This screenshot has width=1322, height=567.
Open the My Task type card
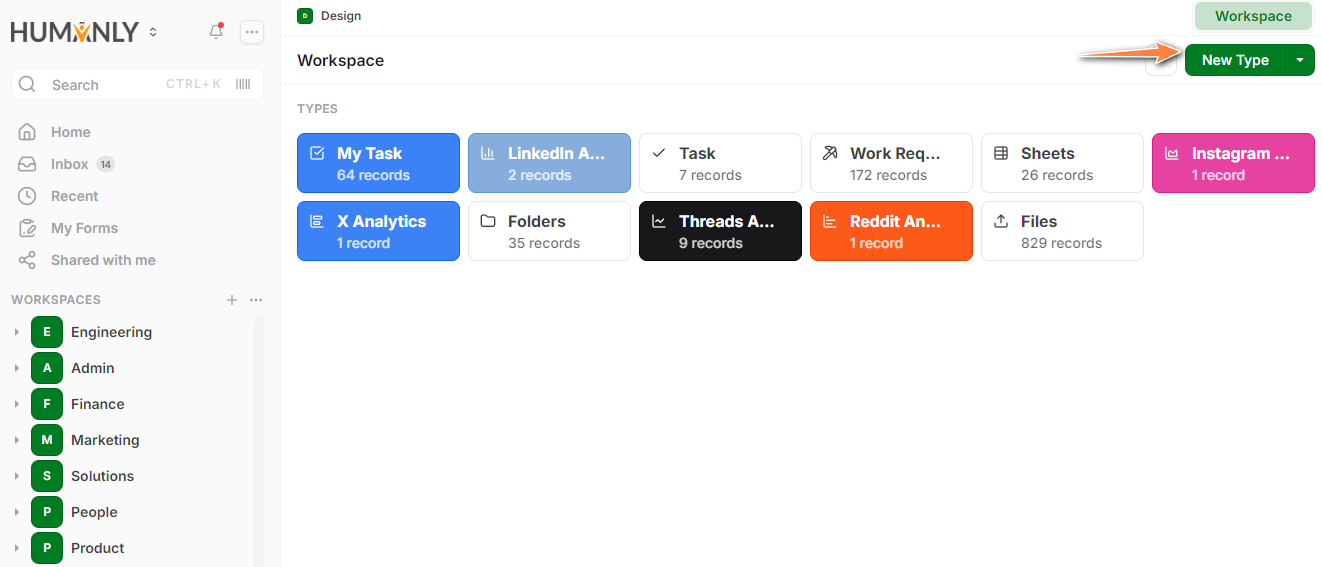pyautogui.click(x=378, y=163)
